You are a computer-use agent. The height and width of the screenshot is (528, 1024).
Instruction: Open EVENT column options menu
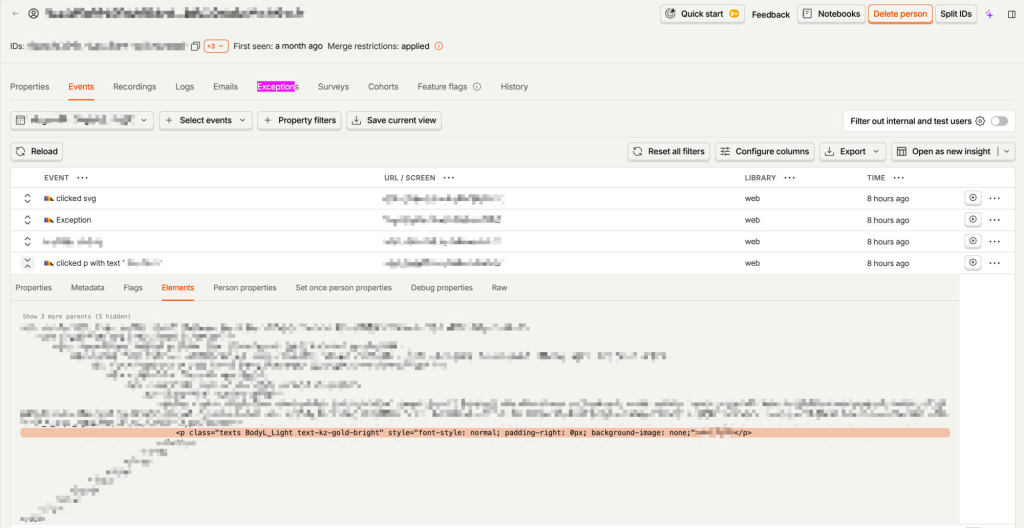[82, 178]
